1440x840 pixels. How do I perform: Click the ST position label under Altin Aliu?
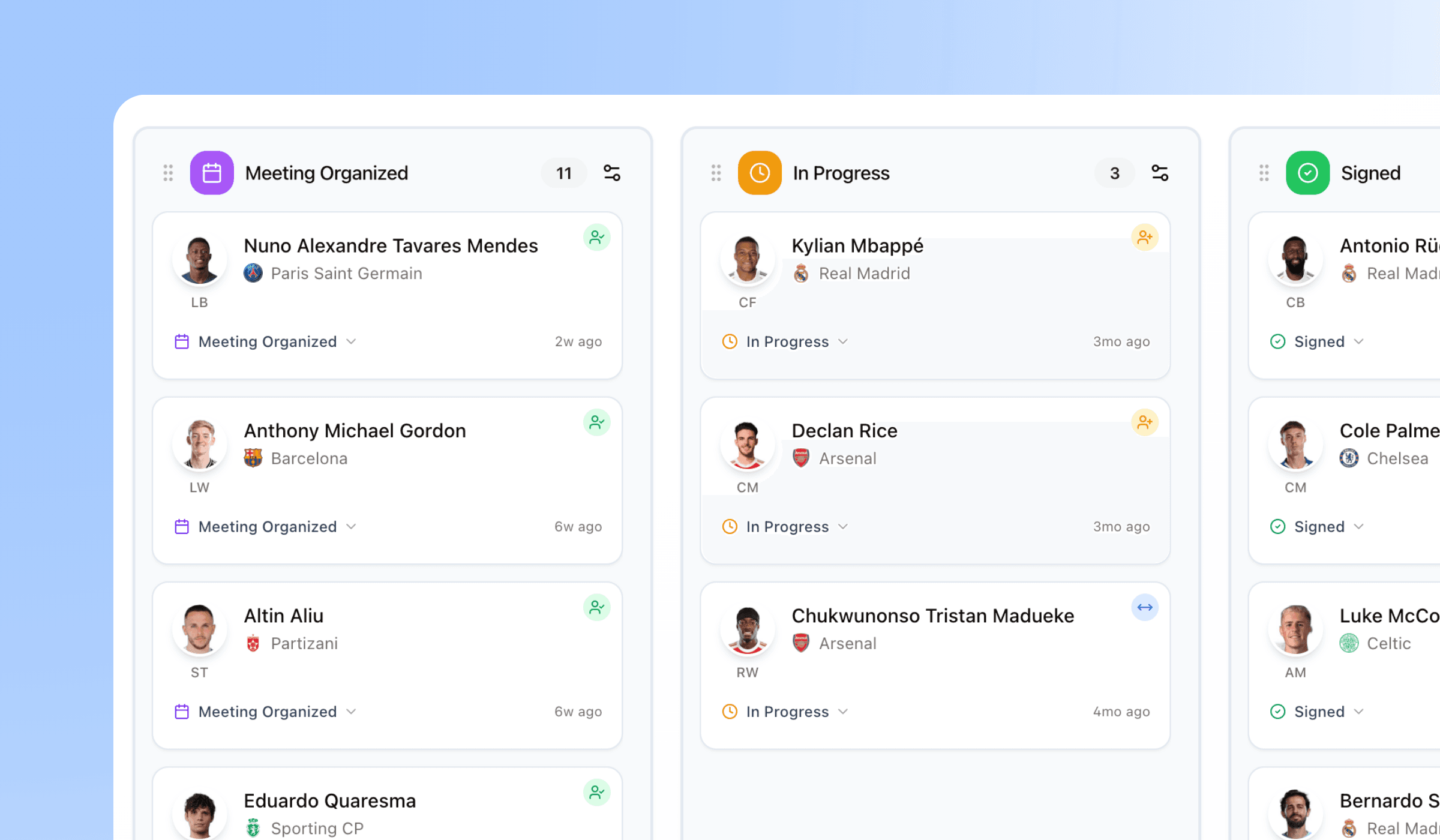pos(199,673)
